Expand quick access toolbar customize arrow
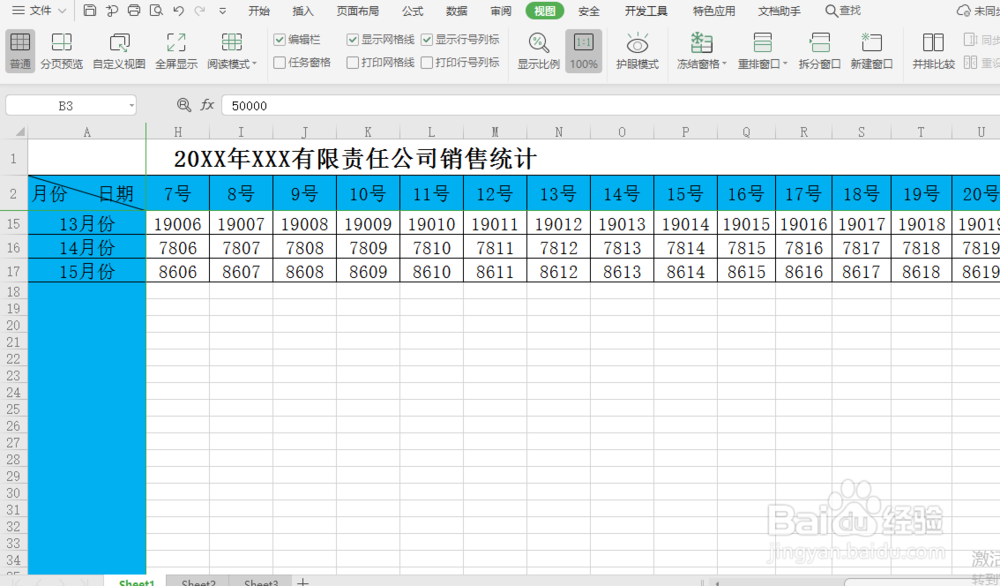Image resolution: width=1000 pixels, height=586 pixels. [222, 11]
